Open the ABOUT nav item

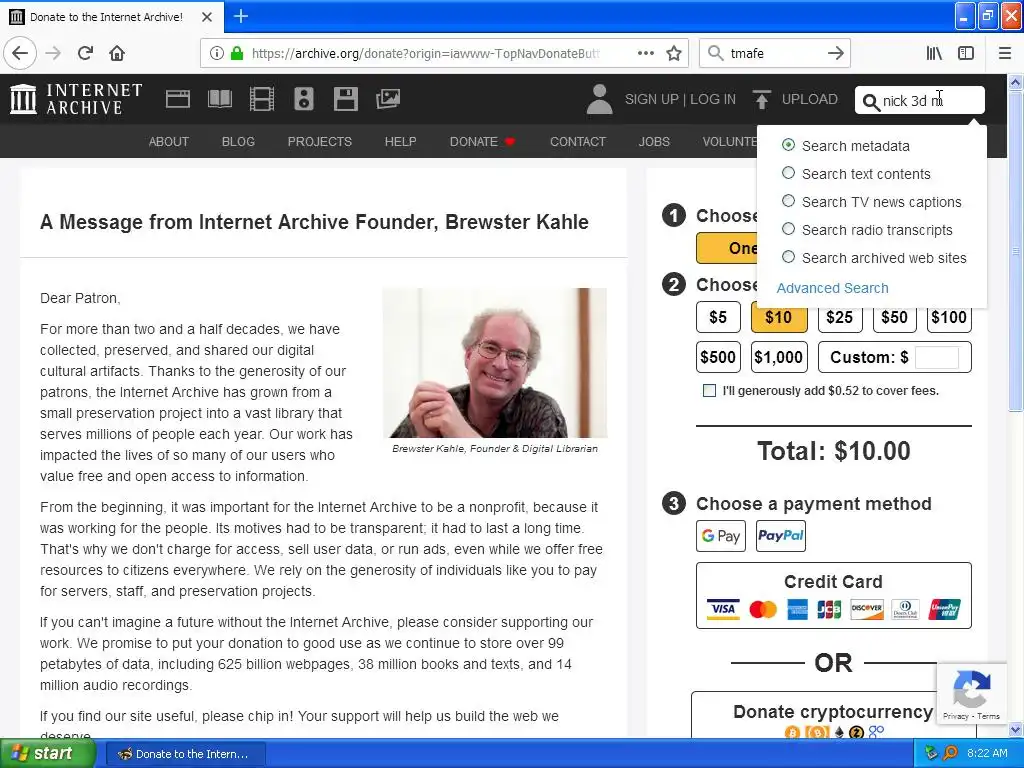(x=168, y=142)
